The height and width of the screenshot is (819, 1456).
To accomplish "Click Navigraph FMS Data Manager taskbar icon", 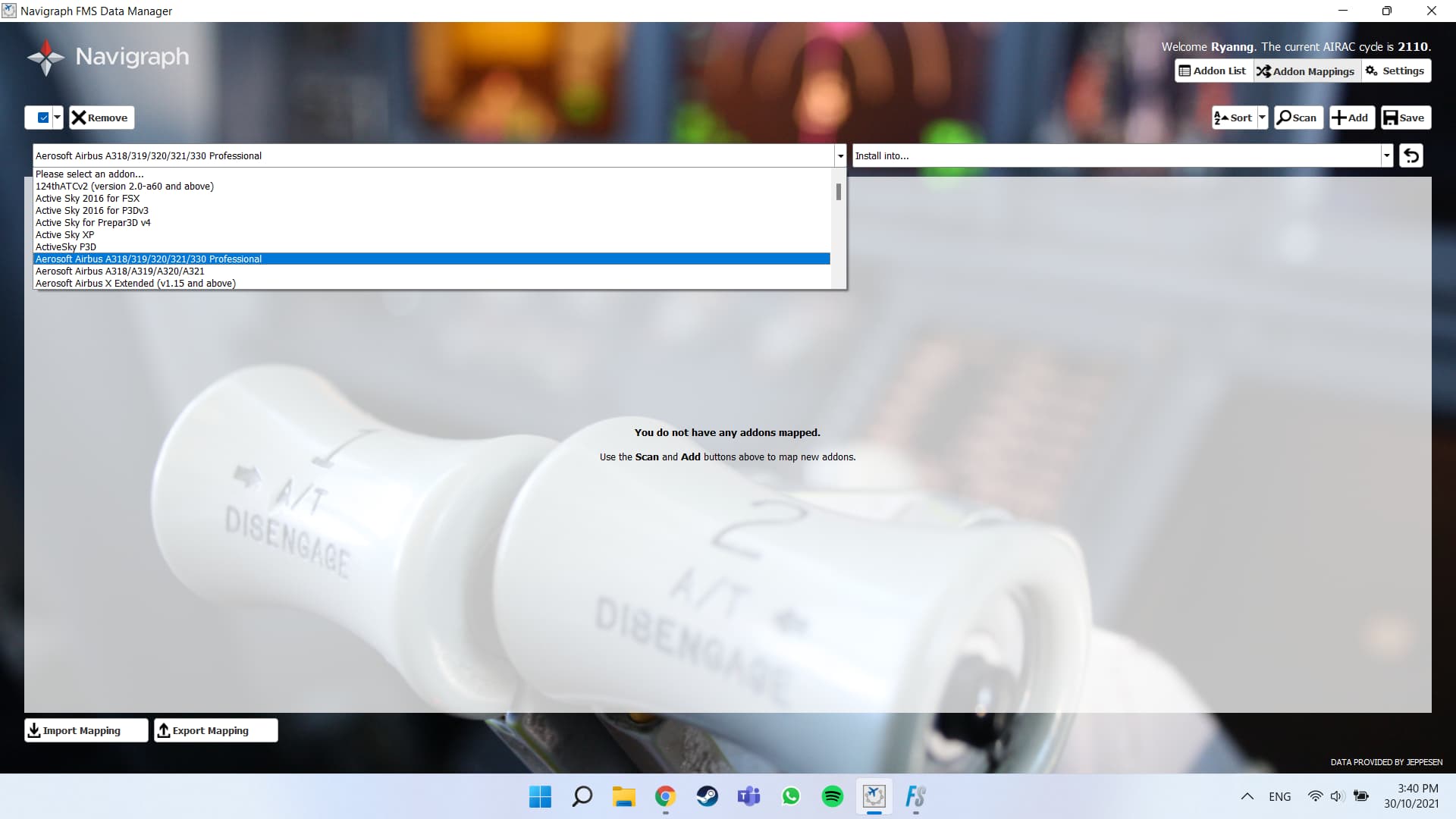I will pos(874,796).
